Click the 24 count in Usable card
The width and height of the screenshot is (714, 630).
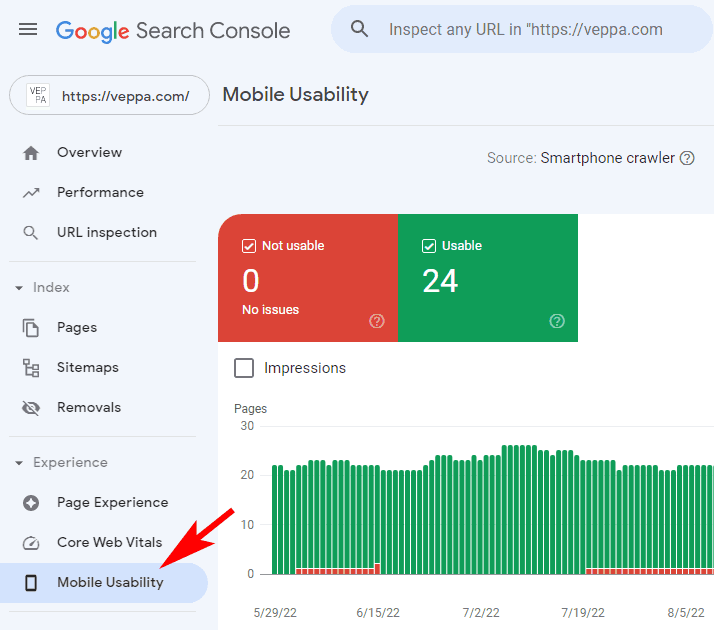tap(439, 281)
